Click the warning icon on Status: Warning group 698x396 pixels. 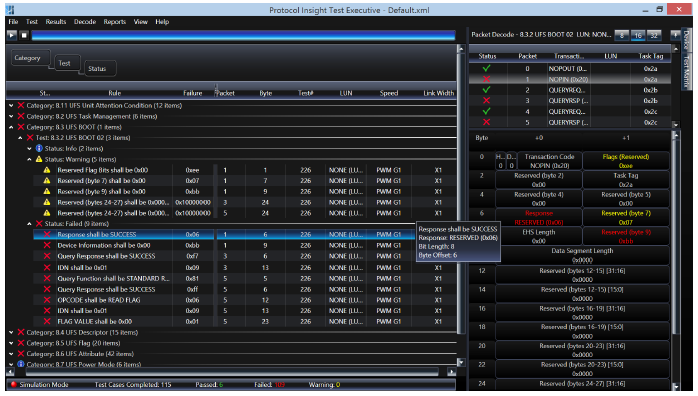pos(39,159)
